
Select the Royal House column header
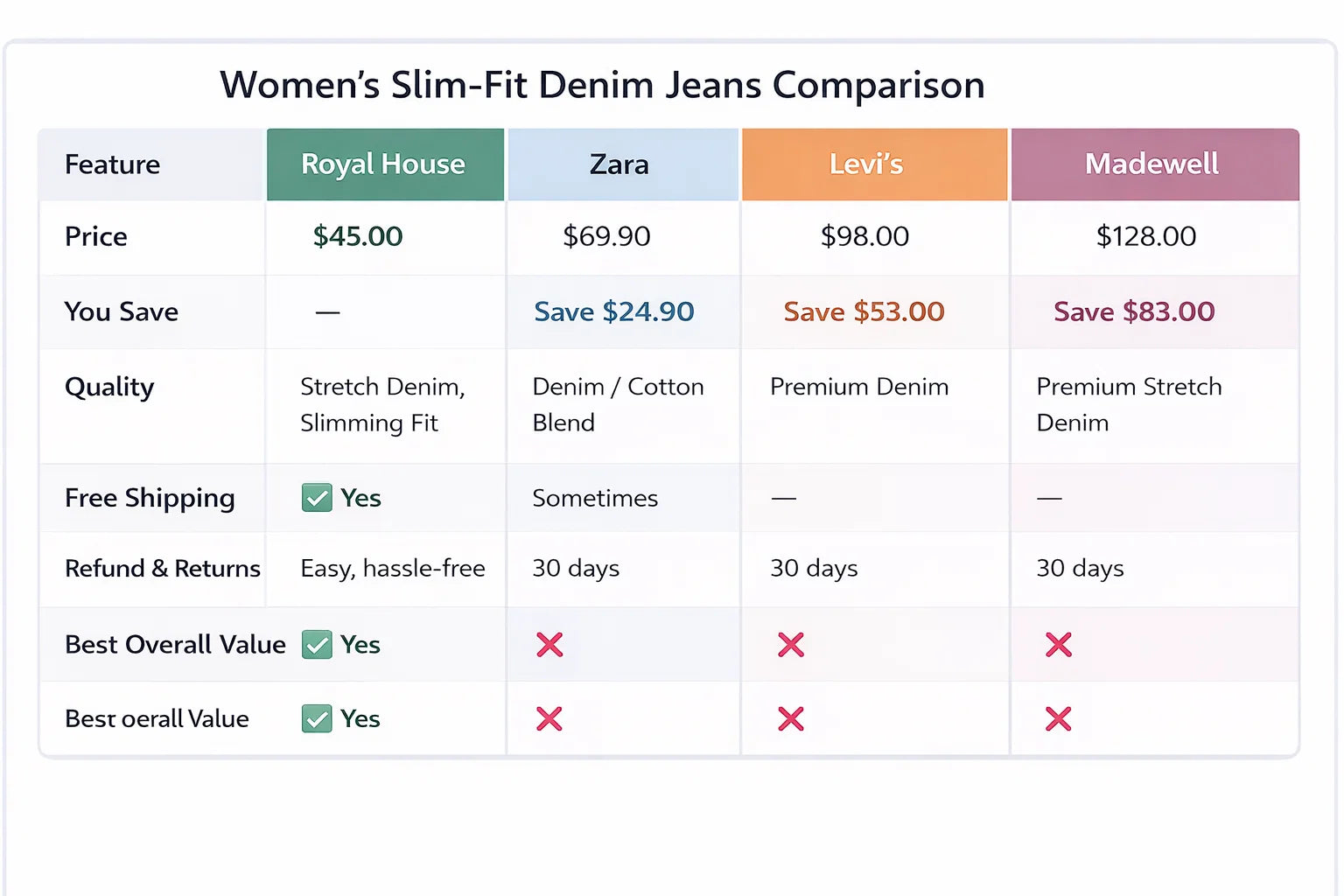tap(384, 164)
